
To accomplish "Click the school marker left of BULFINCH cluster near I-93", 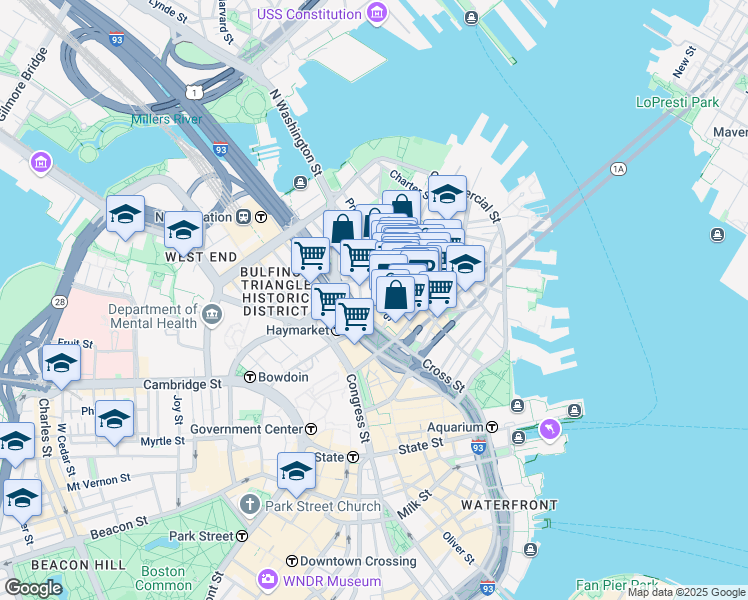I will click(x=125, y=217).
